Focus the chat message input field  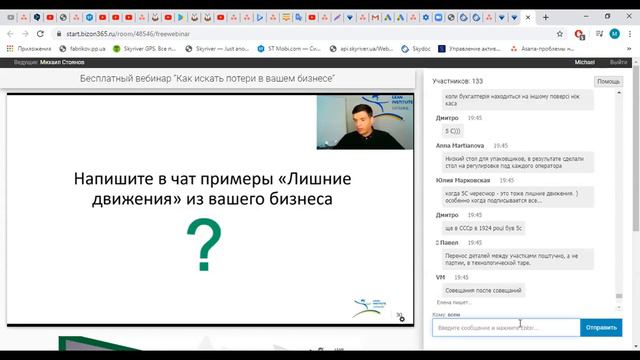click(506, 327)
